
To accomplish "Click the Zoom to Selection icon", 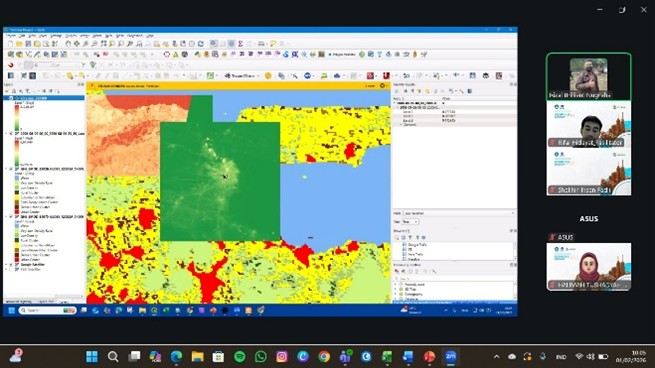I will coord(112,43).
